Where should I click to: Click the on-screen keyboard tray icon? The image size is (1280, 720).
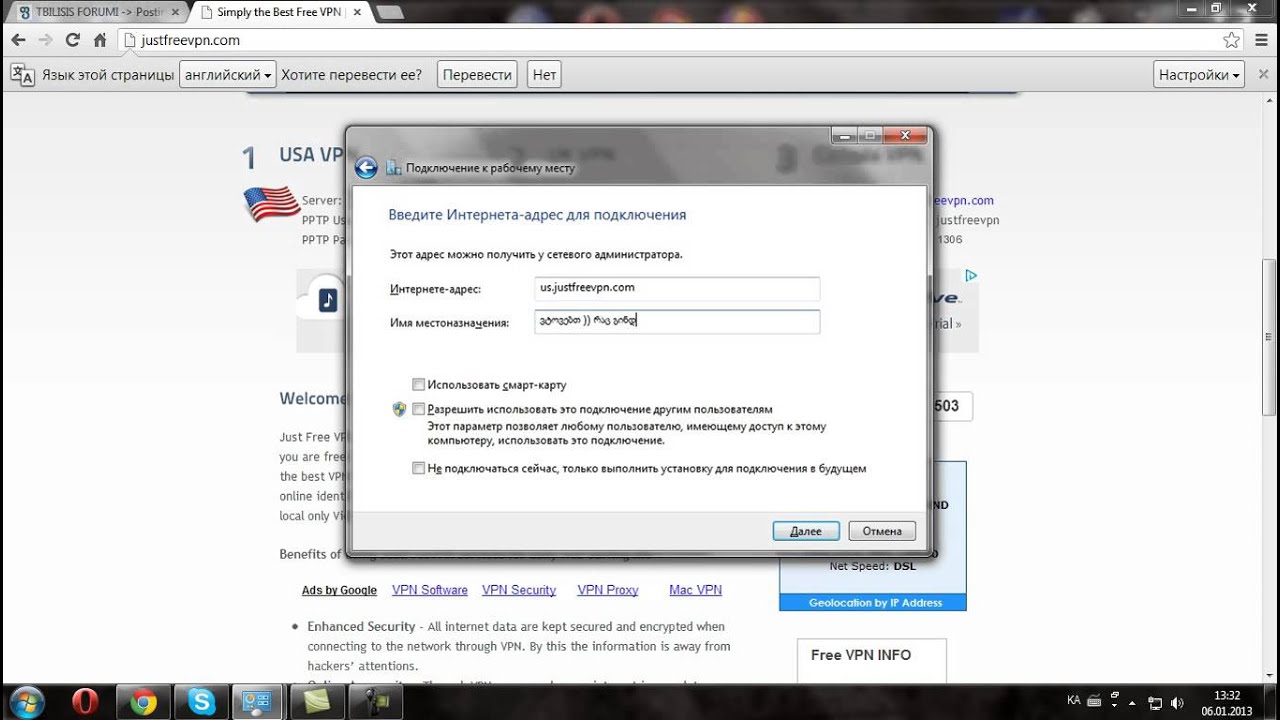[x=1094, y=701]
